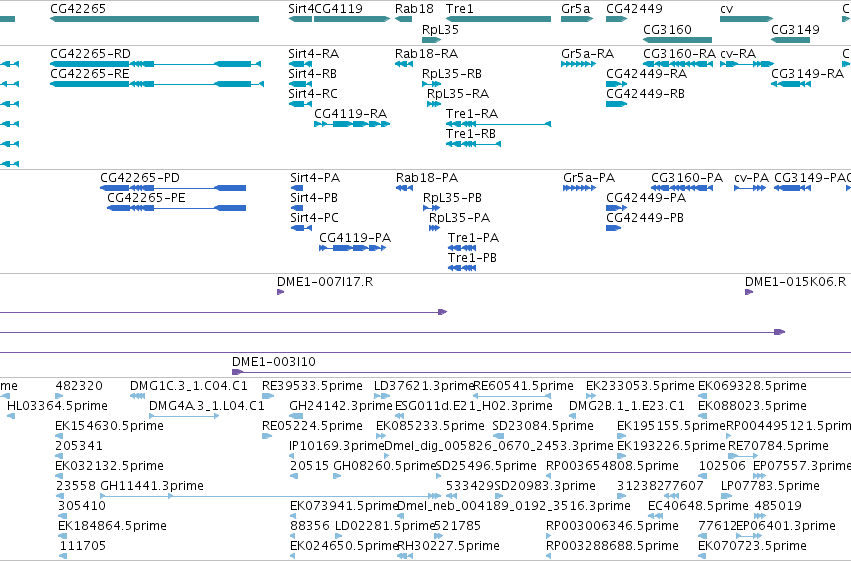Screen dimensions: 851x561
Task: Select the cv gene feature
Action: (747, 19)
